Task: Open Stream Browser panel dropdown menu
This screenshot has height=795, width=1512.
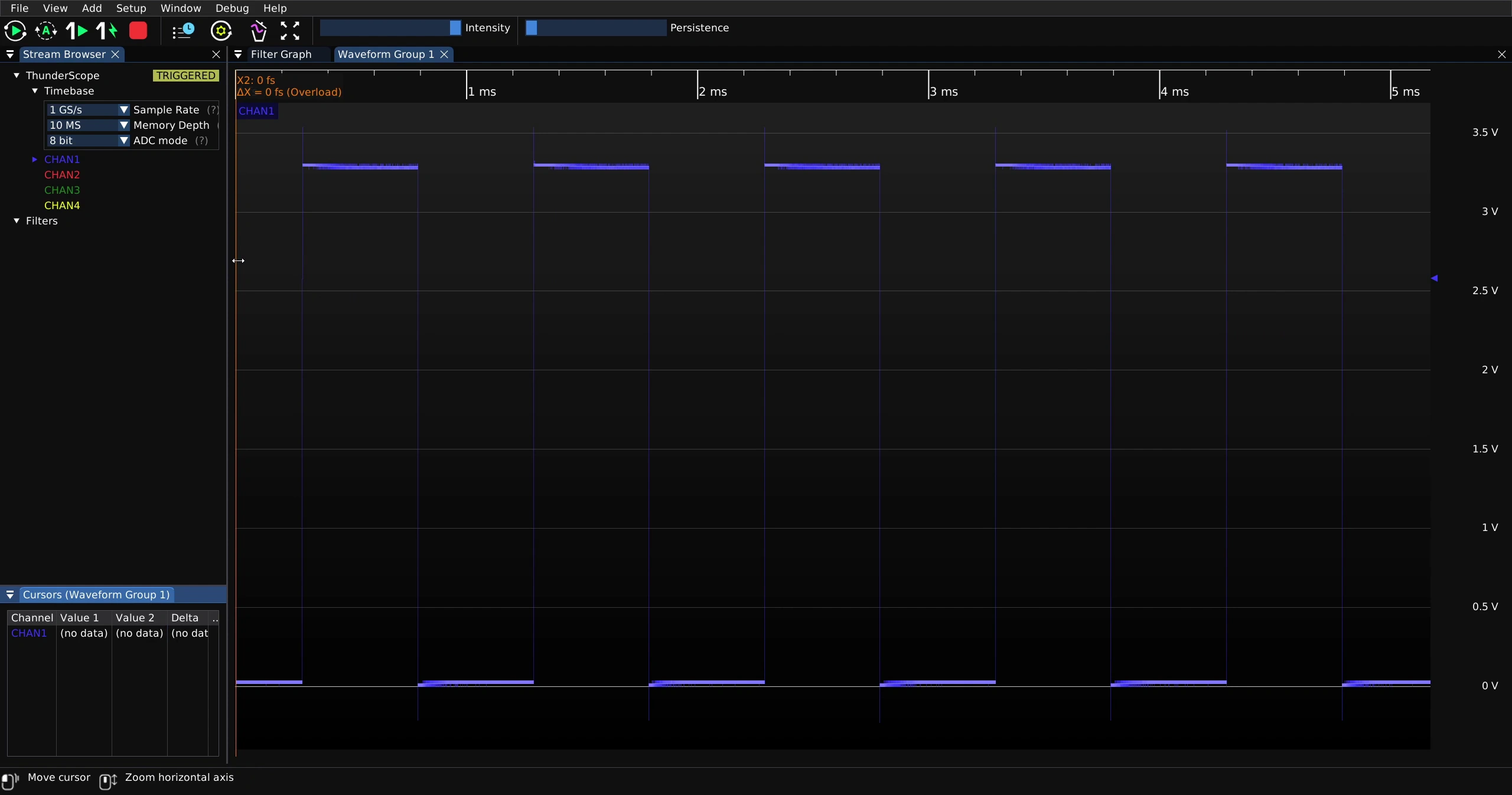Action: [x=10, y=54]
